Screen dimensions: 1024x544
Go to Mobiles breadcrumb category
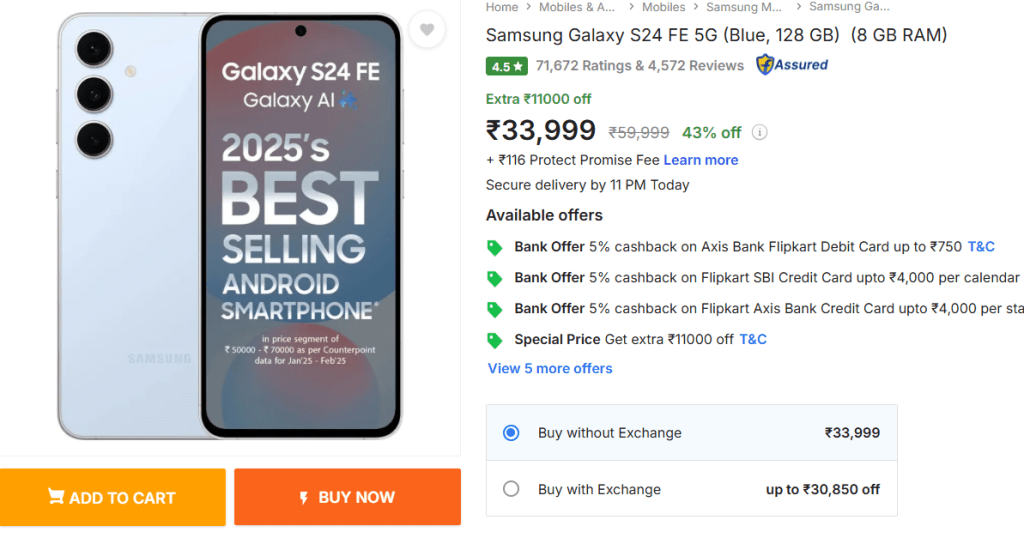coord(663,7)
